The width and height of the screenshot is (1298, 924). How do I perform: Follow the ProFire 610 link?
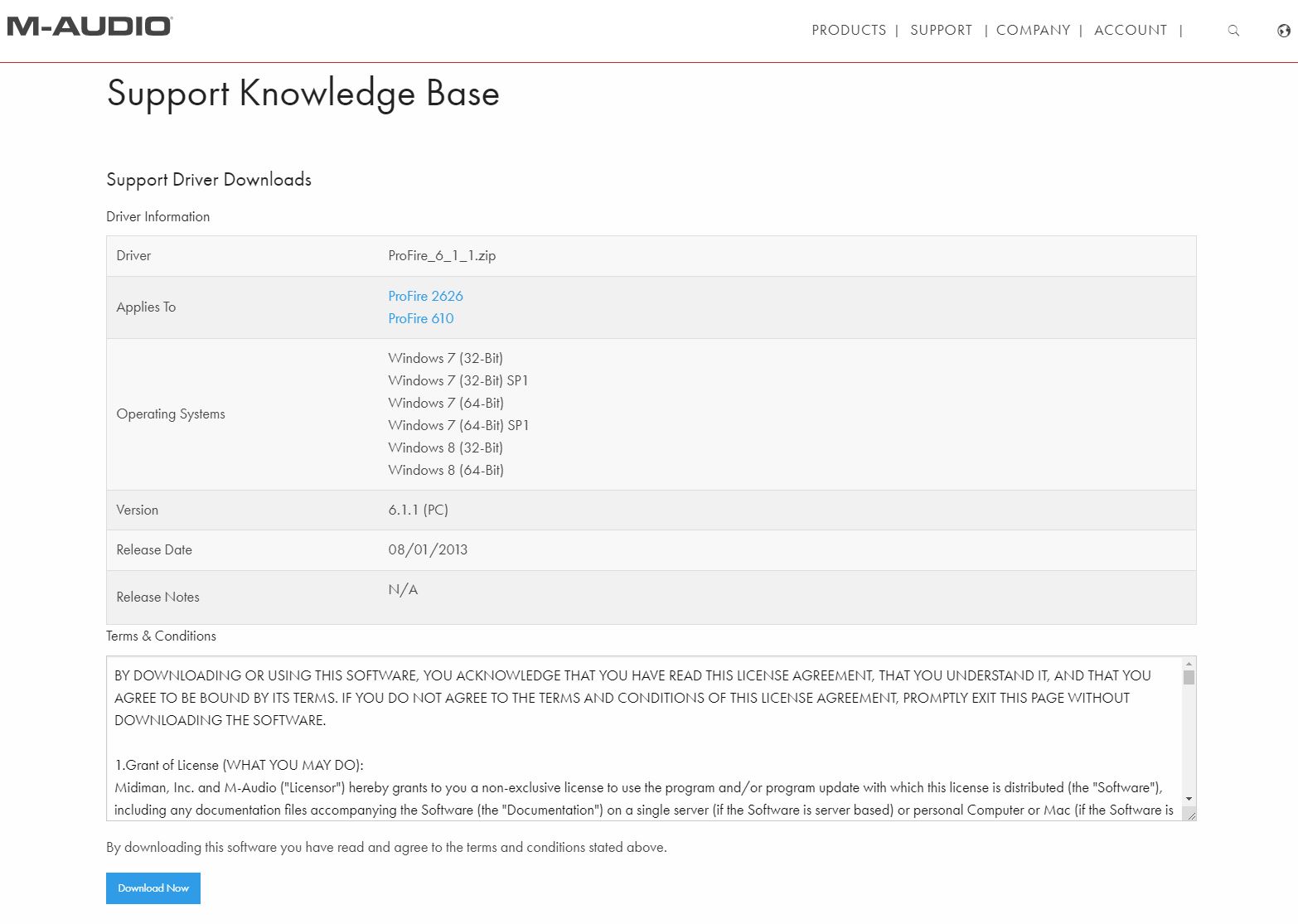[421, 318]
